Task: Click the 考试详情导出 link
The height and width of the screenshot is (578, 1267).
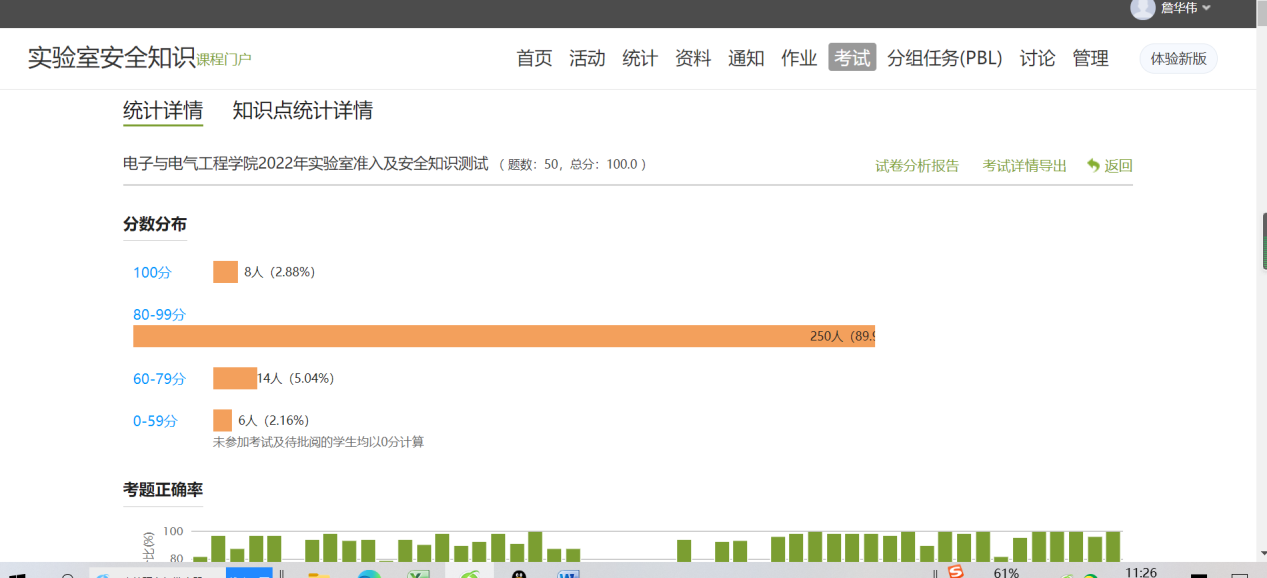Action: pos(1024,166)
